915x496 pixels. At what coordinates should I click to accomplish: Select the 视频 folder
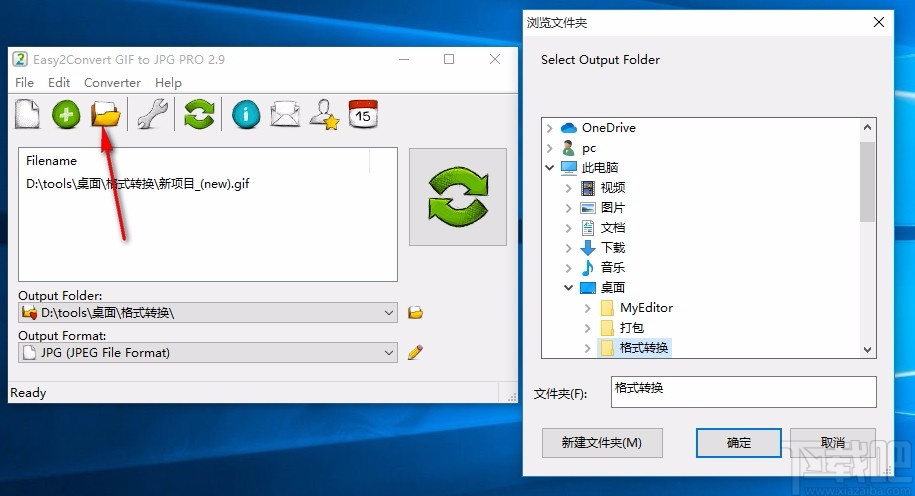click(x=613, y=188)
